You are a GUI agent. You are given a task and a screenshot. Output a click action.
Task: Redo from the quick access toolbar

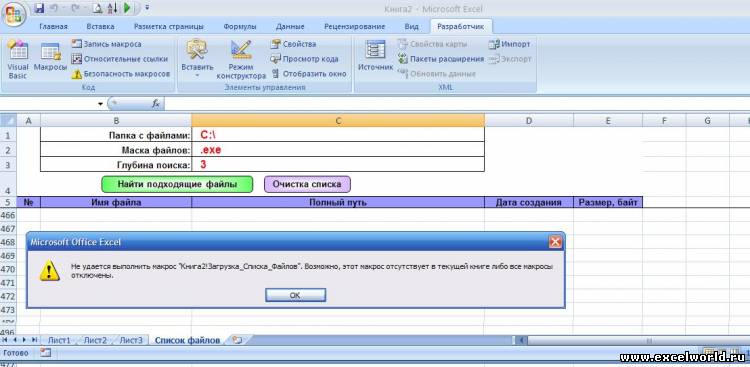click(x=75, y=8)
